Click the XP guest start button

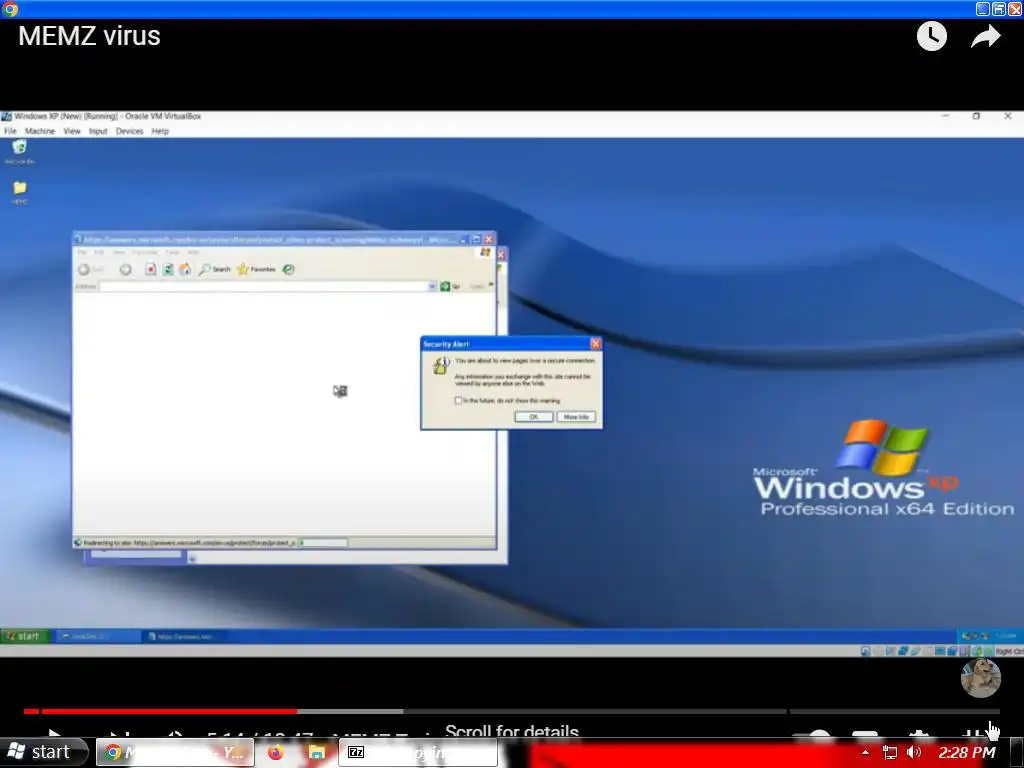(25, 636)
